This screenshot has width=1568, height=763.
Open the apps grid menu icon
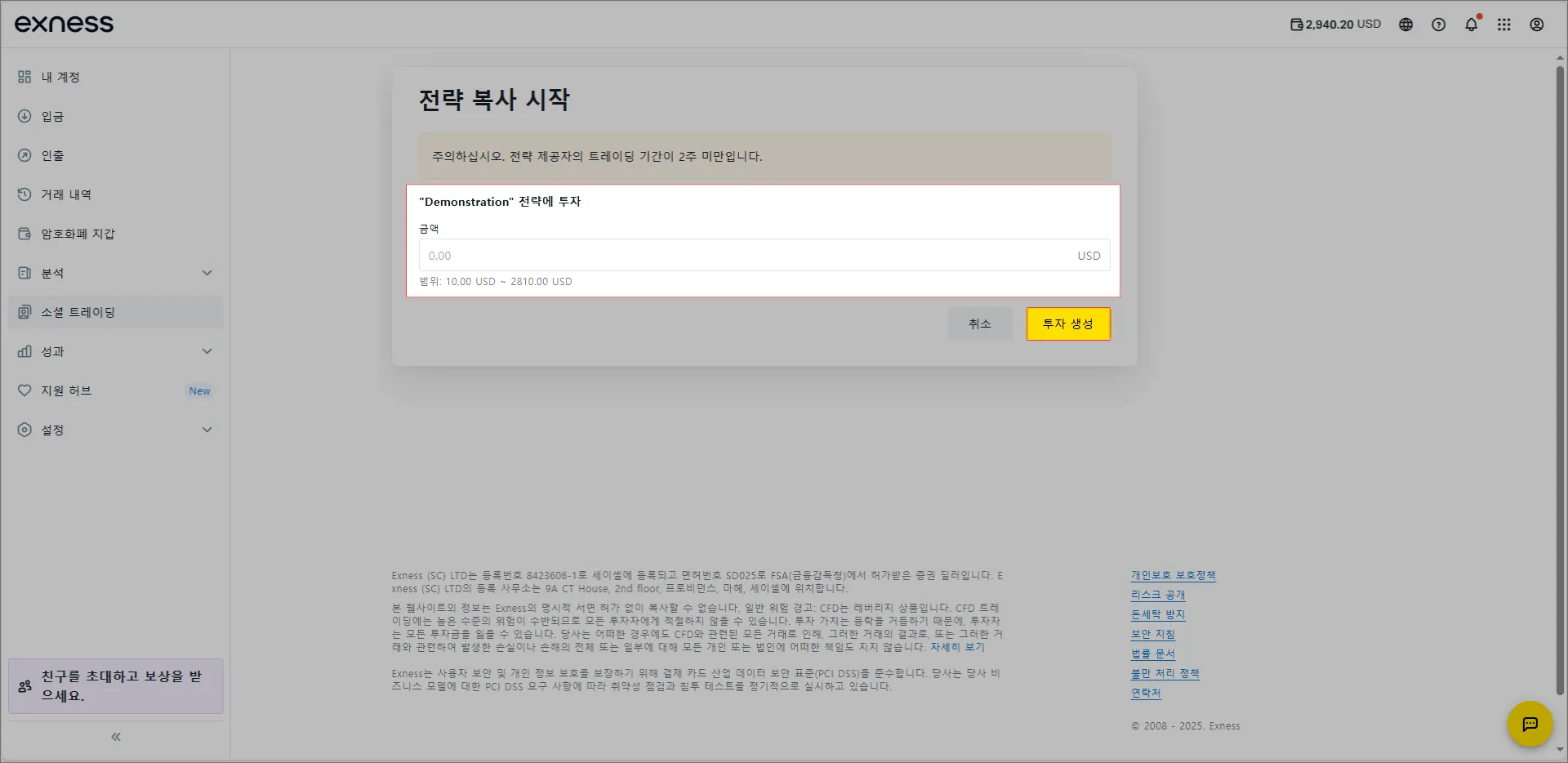point(1503,25)
